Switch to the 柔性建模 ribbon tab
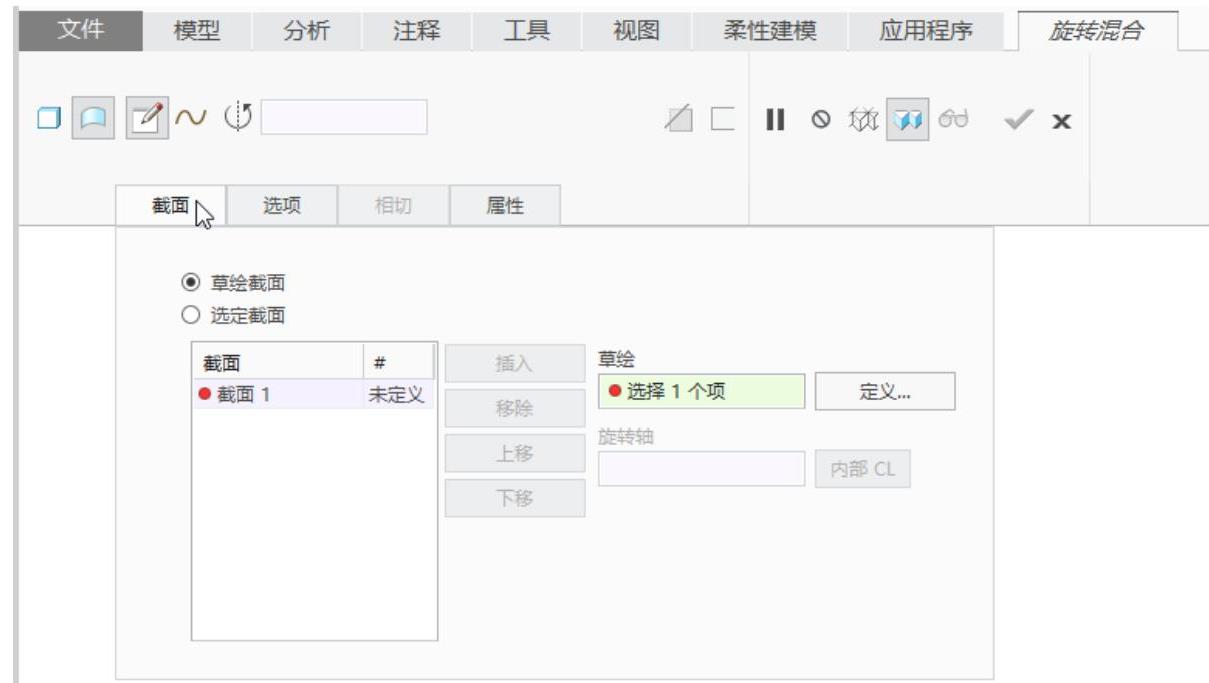 tap(770, 31)
